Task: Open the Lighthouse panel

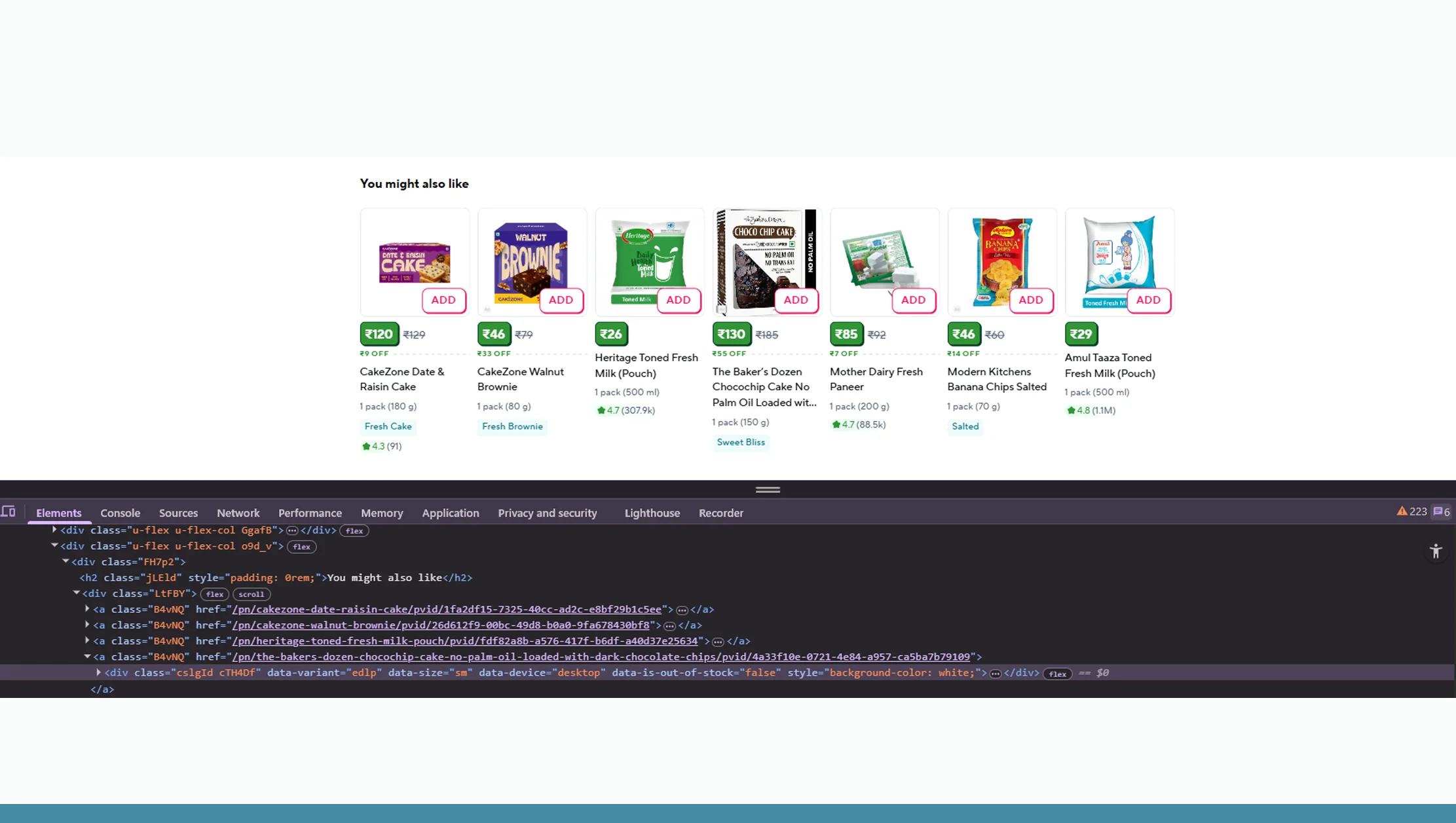Action: pos(652,513)
